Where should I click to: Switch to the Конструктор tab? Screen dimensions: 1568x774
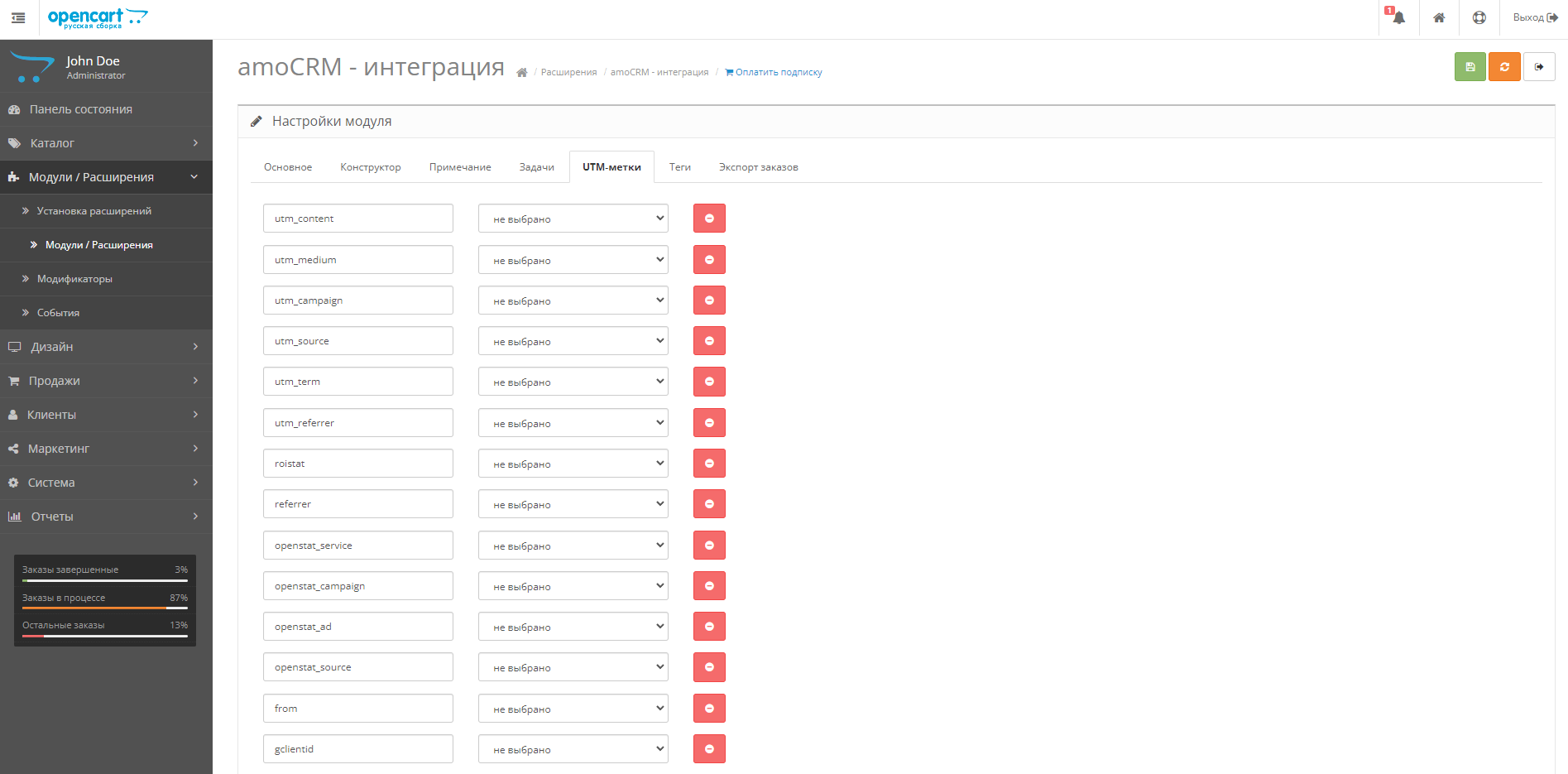pos(370,166)
